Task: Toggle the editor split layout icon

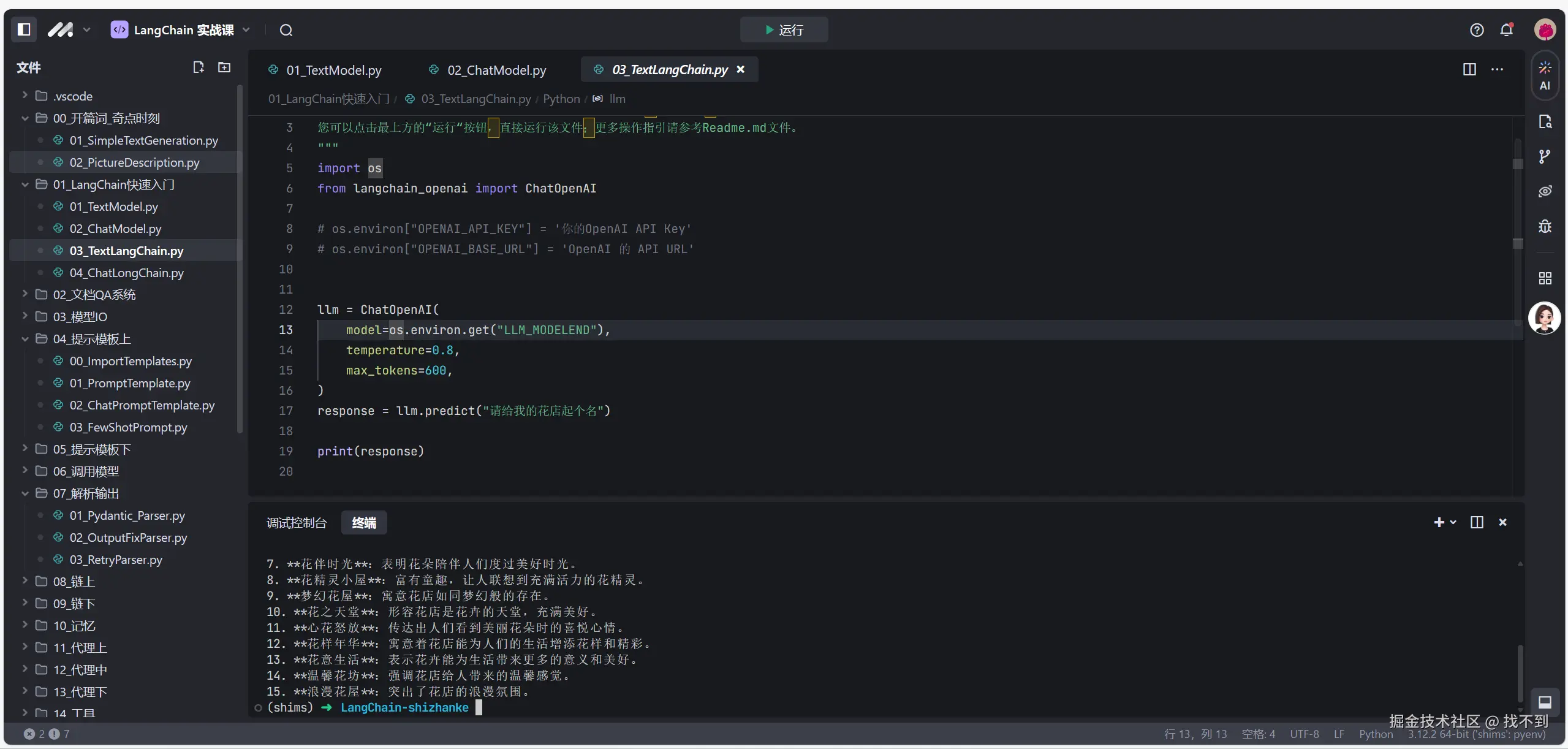Action: pyautogui.click(x=1469, y=69)
